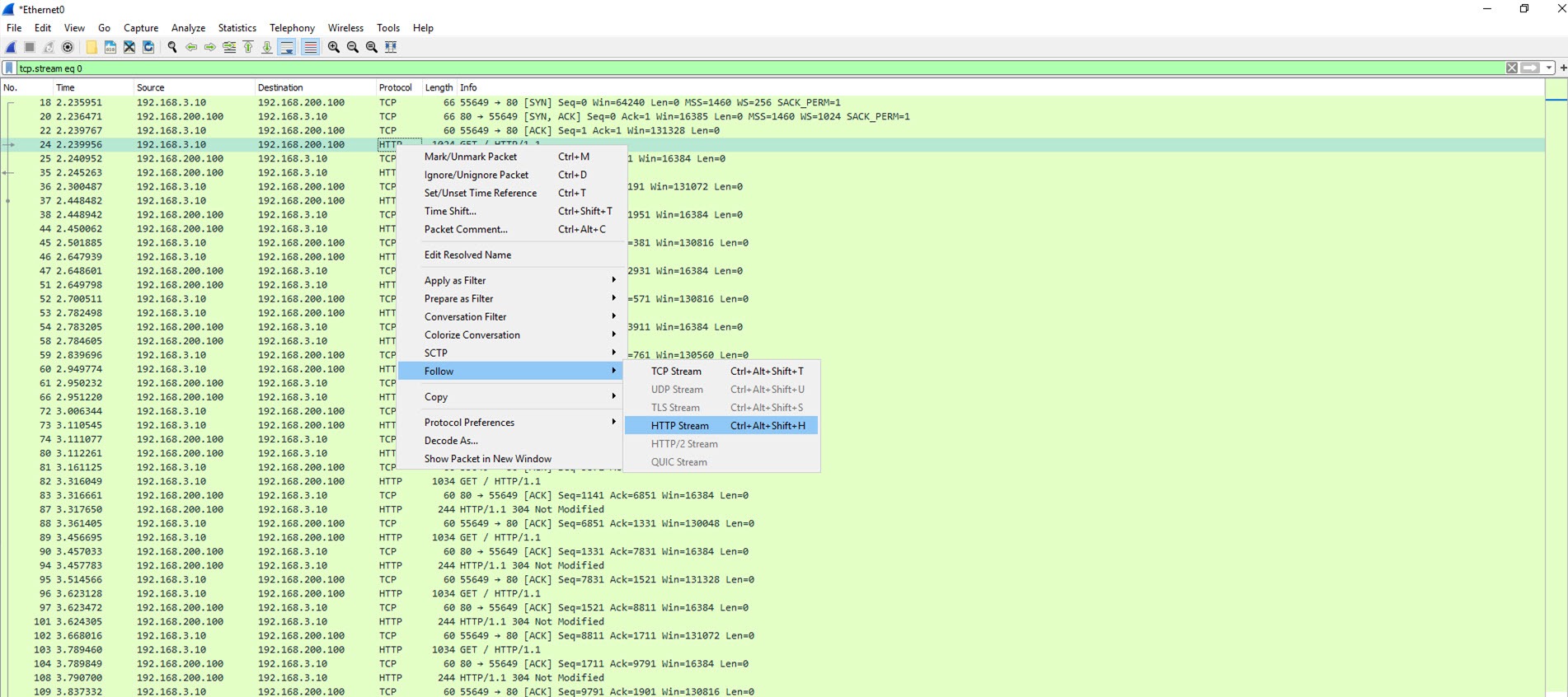Zoom in the main window text

coord(334,47)
